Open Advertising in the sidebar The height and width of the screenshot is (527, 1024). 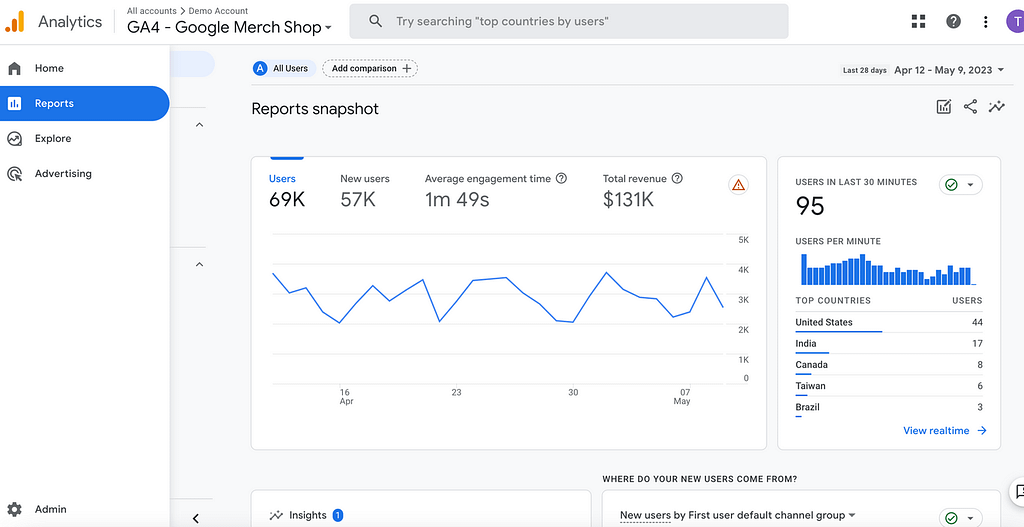pos(62,174)
